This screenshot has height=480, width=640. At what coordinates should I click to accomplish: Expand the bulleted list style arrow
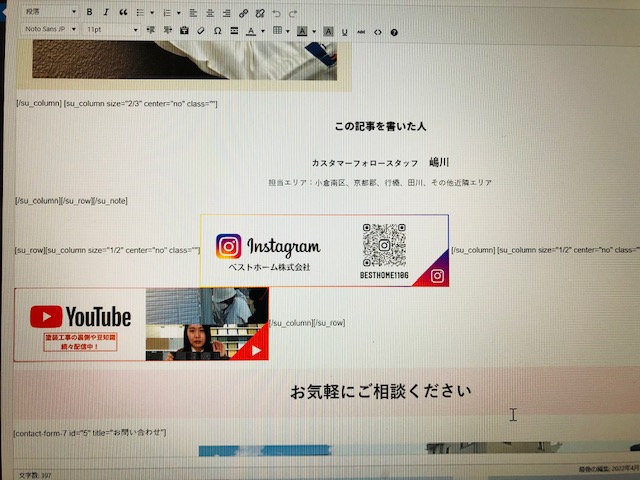tap(150, 13)
